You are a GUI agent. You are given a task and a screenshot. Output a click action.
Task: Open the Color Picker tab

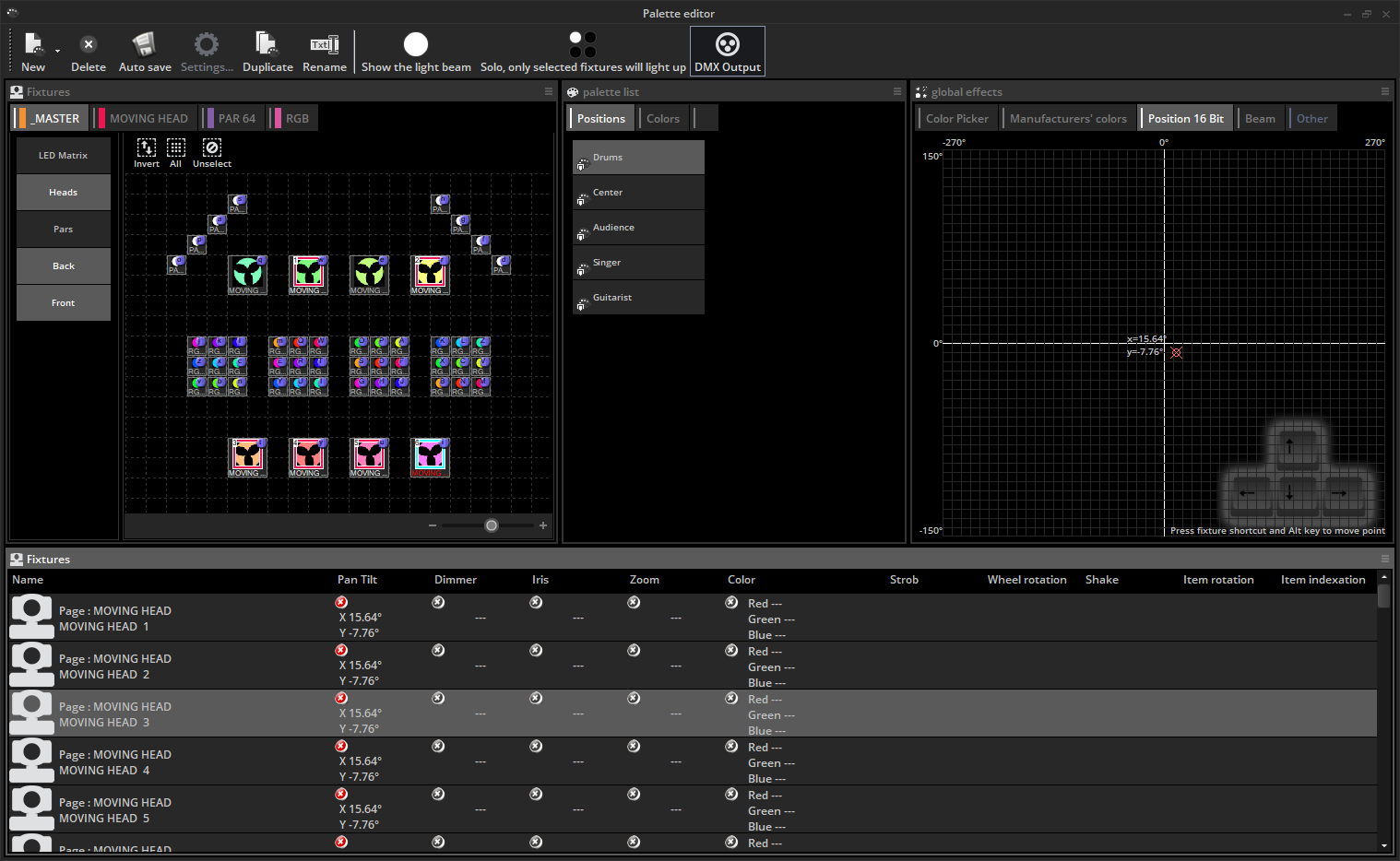[x=956, y=119]
